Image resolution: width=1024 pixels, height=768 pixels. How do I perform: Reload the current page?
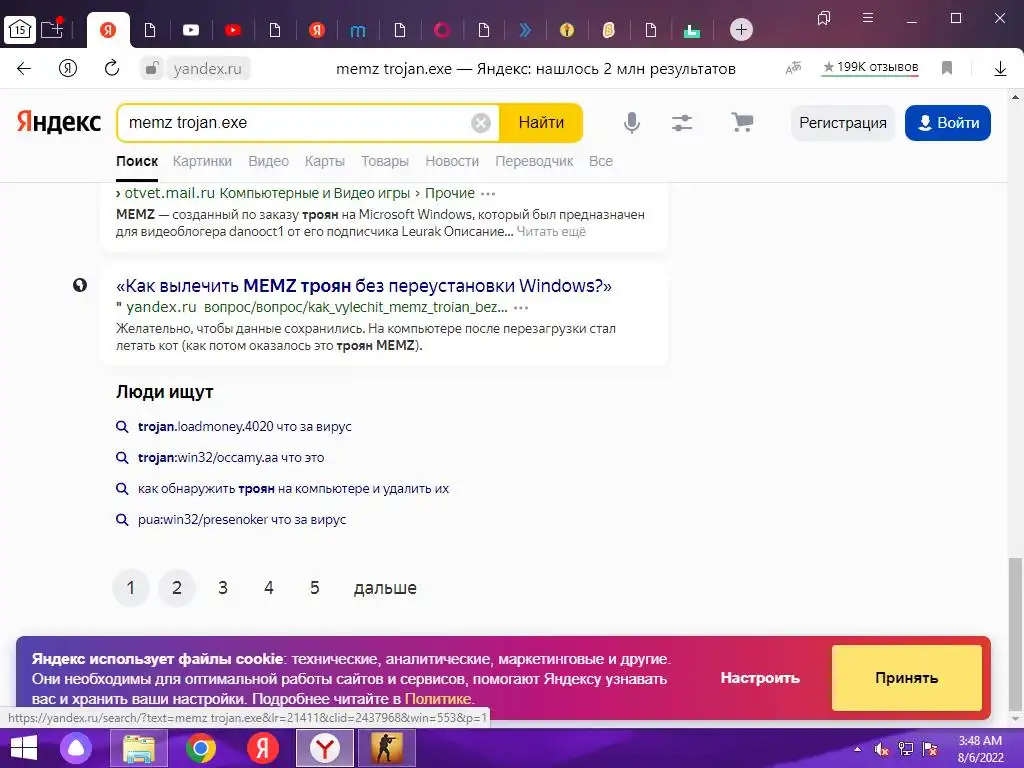coord(112,68)
